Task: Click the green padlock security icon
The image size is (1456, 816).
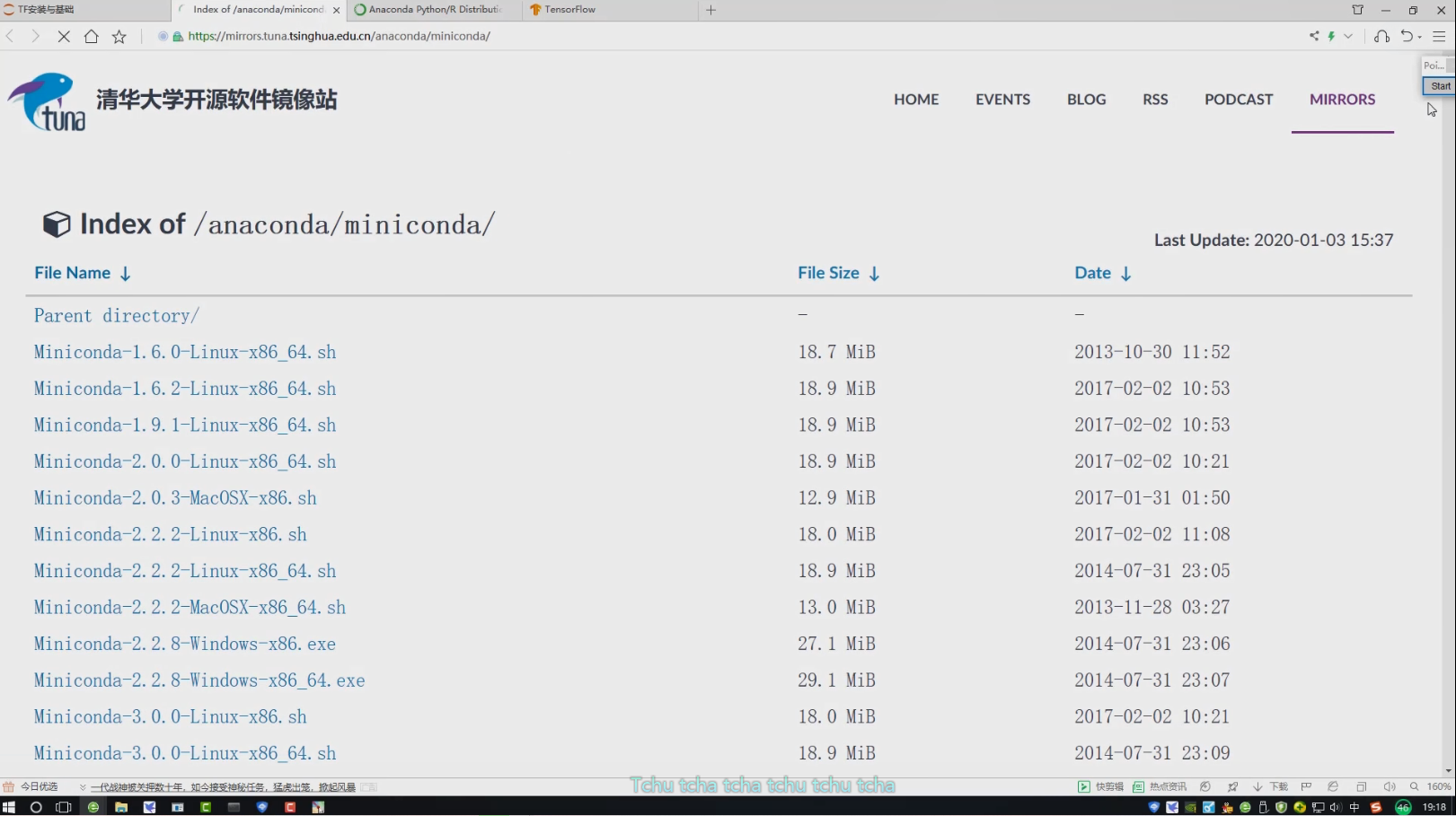Action: pos(178,36)
